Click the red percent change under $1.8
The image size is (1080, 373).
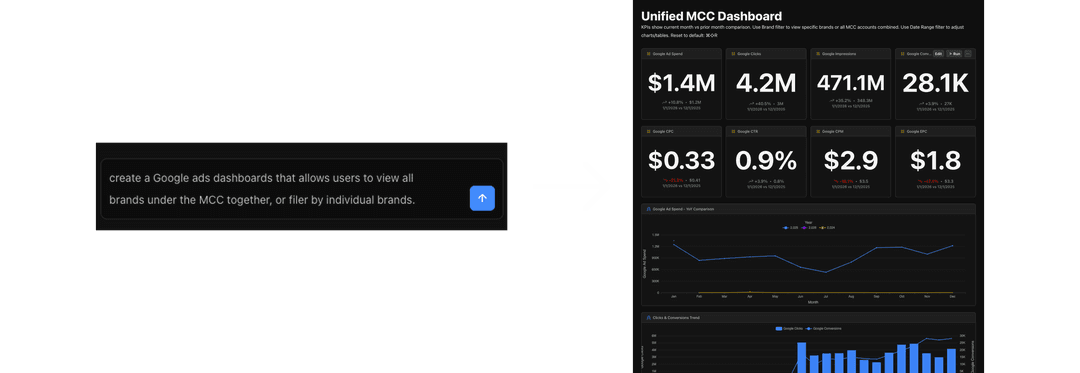point(928,181)
